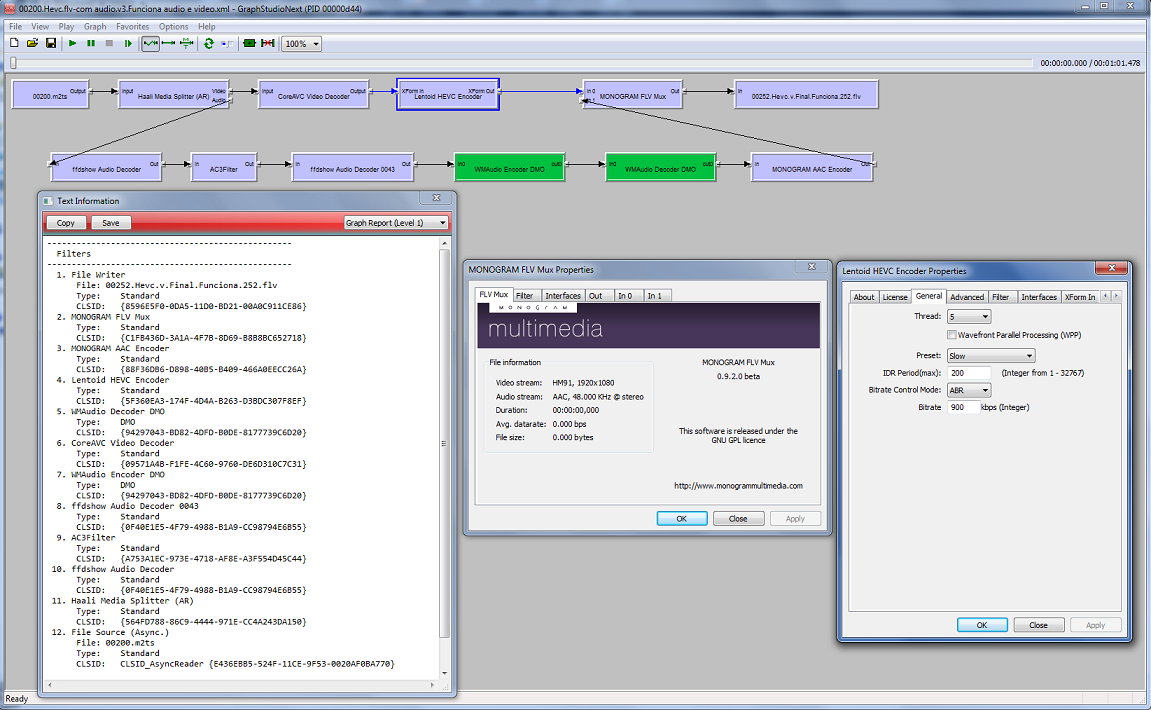The width and height of the screenshot is (1151, 710).
Task: Open the Favorites menu
Action: point(132,26)
